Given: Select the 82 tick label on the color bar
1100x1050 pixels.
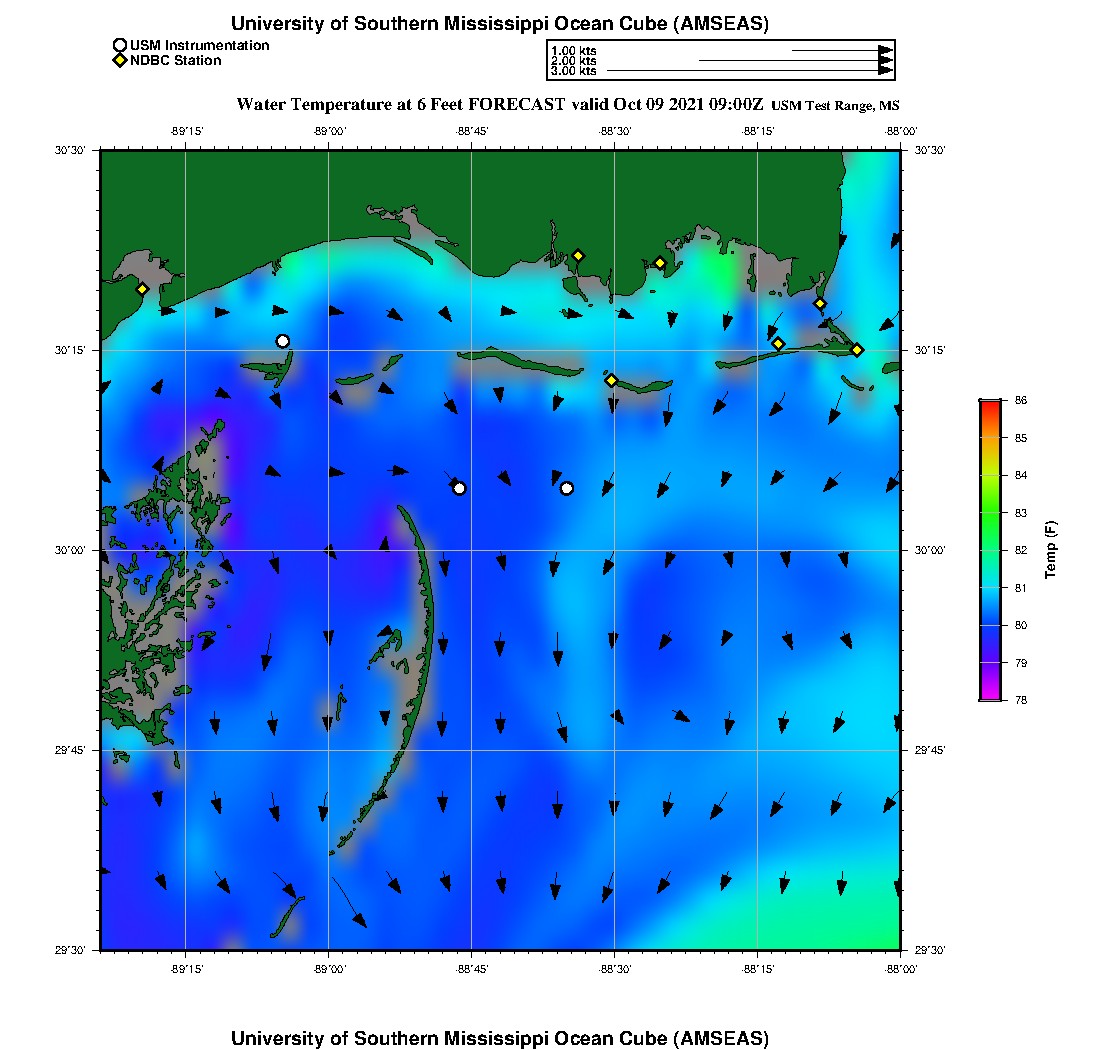Looking at the screenshot, I should 1023,550.
